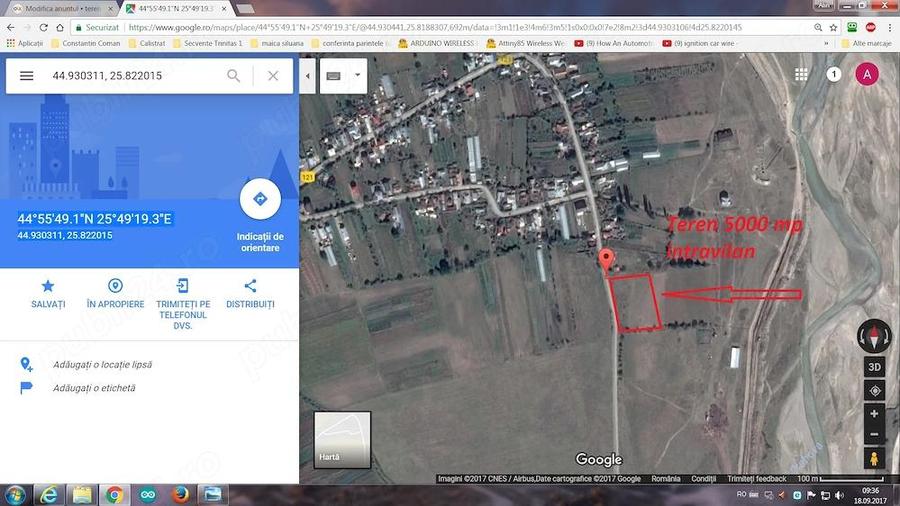Image resolution: width=900 pixels, height=506 pixels.
Task: Open Alte marcaje bookmarks folder
Action: [866, 43]
